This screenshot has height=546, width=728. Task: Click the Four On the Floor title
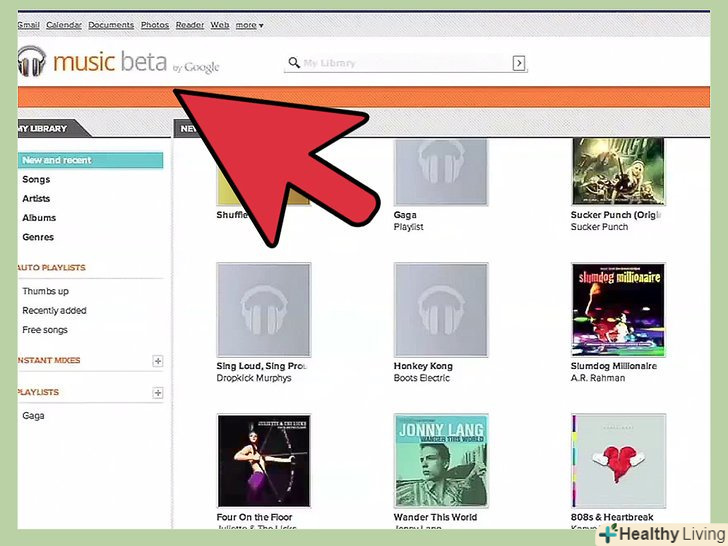[x=254, y=517]
